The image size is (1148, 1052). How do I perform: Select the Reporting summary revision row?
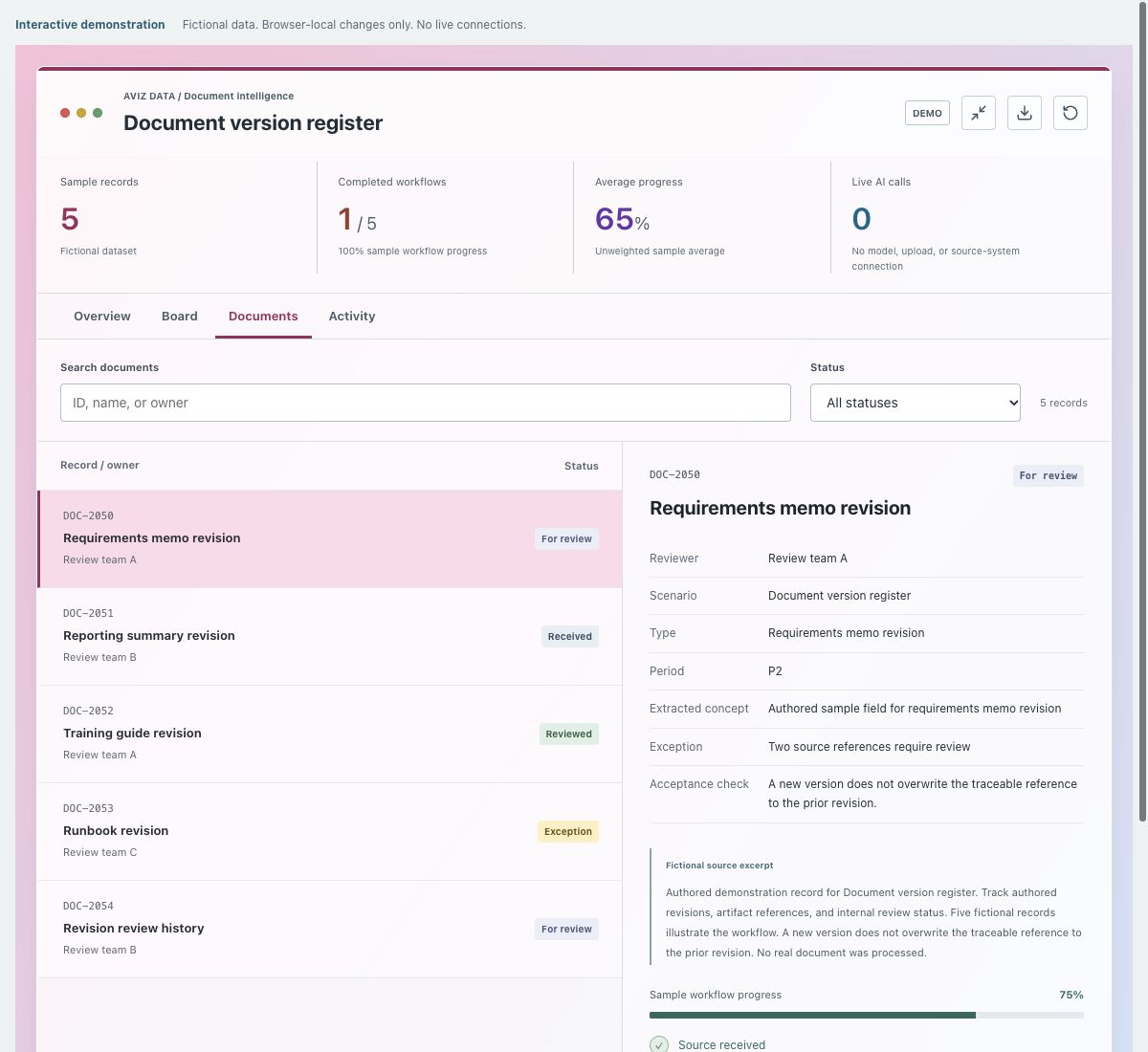(330, 637)
